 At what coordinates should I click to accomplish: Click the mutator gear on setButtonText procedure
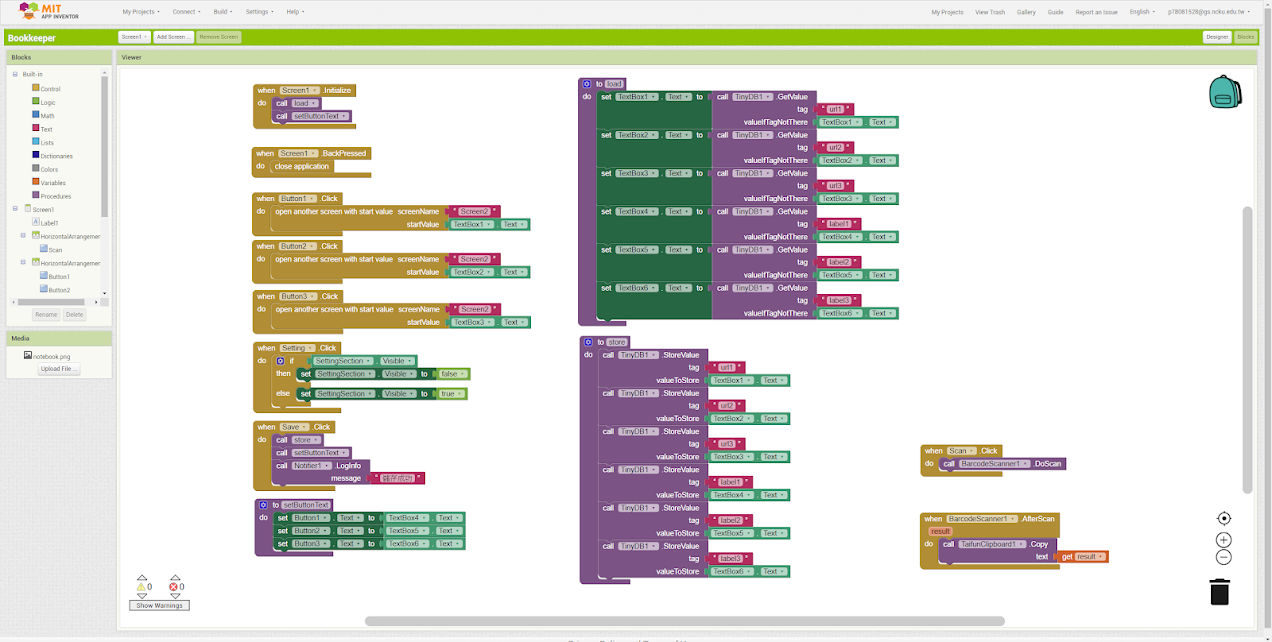point(264,505)
